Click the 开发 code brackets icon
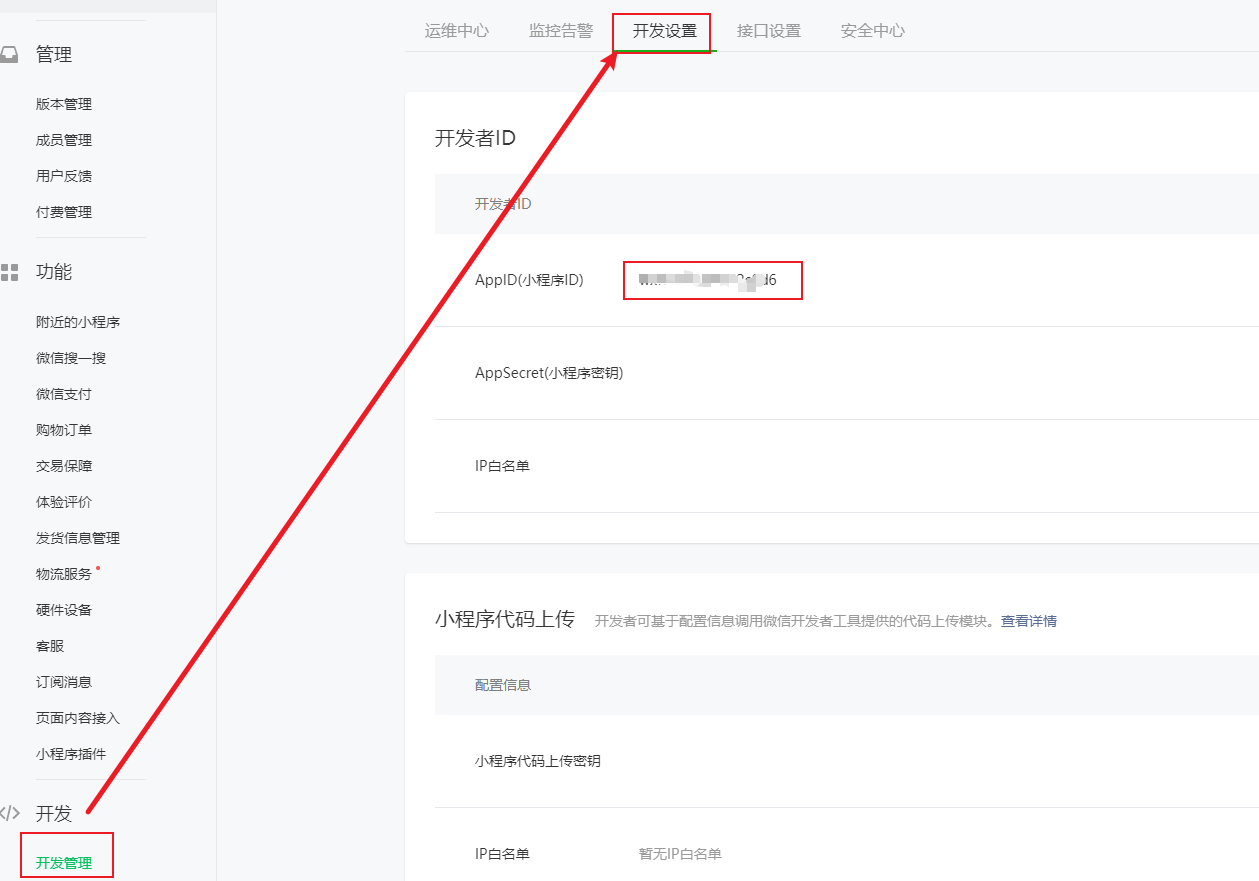Screen dimensions: 1259x881 click(10, 813)
